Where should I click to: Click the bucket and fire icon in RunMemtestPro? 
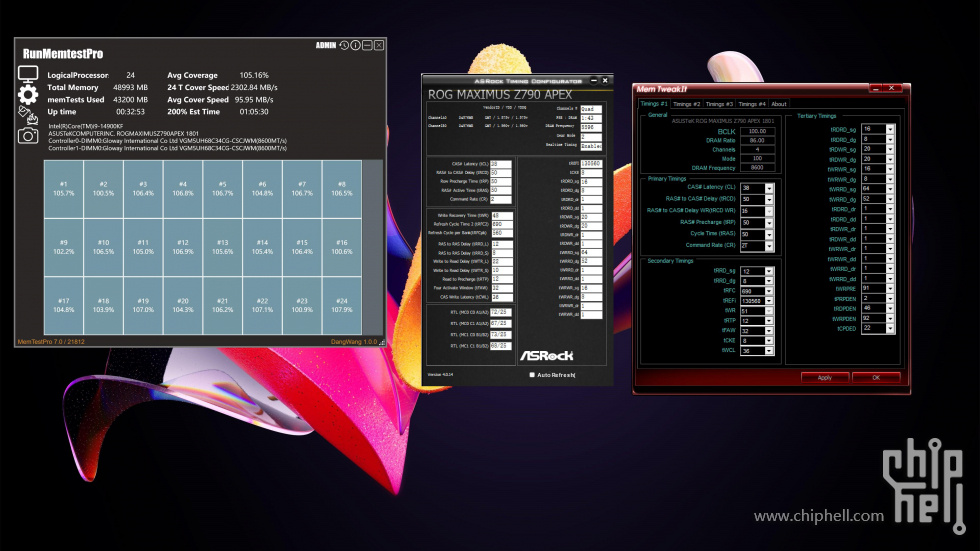click(28, 115)
